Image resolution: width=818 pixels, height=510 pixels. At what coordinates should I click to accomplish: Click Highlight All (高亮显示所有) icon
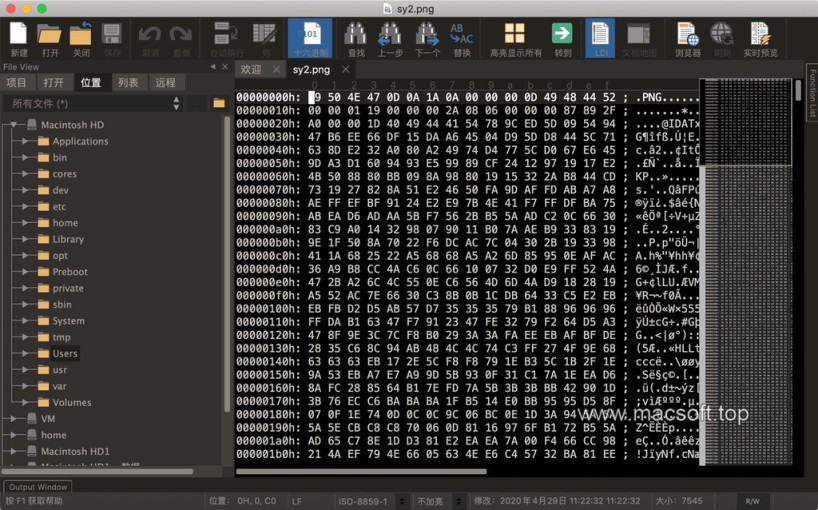pos(515,37)
